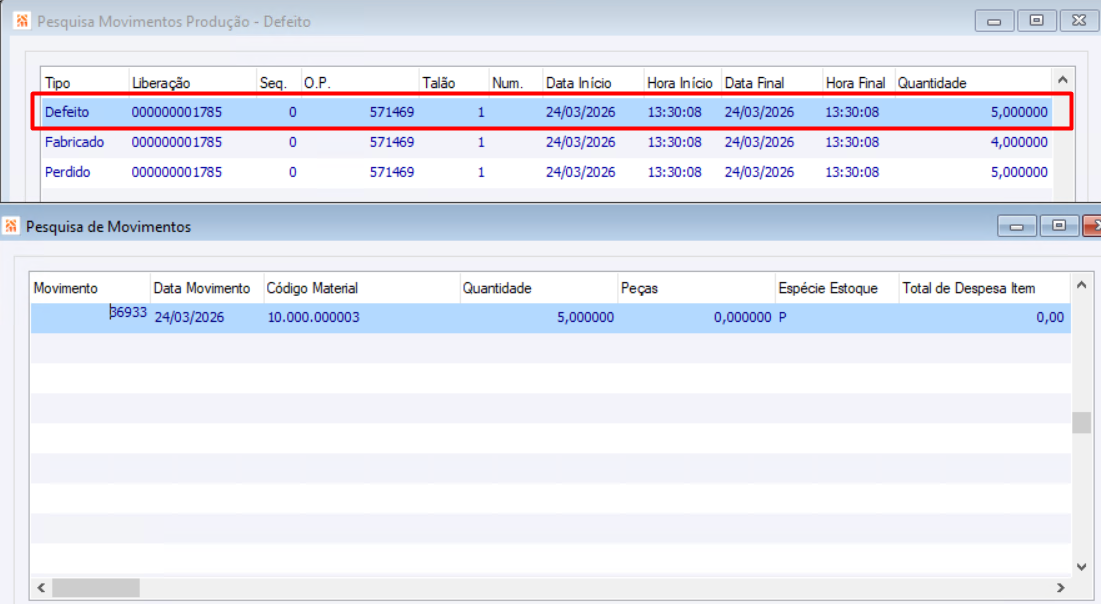Click Liberação value in the Perdido row
Screen dimensions: 1101x604
(177, 172)
